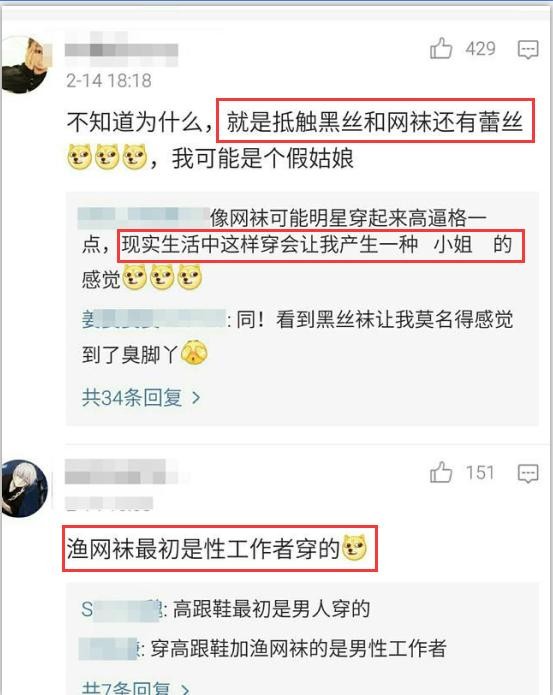Open the first commenter's blurred username
Screen dimensions: 553x695
[121, 49]
